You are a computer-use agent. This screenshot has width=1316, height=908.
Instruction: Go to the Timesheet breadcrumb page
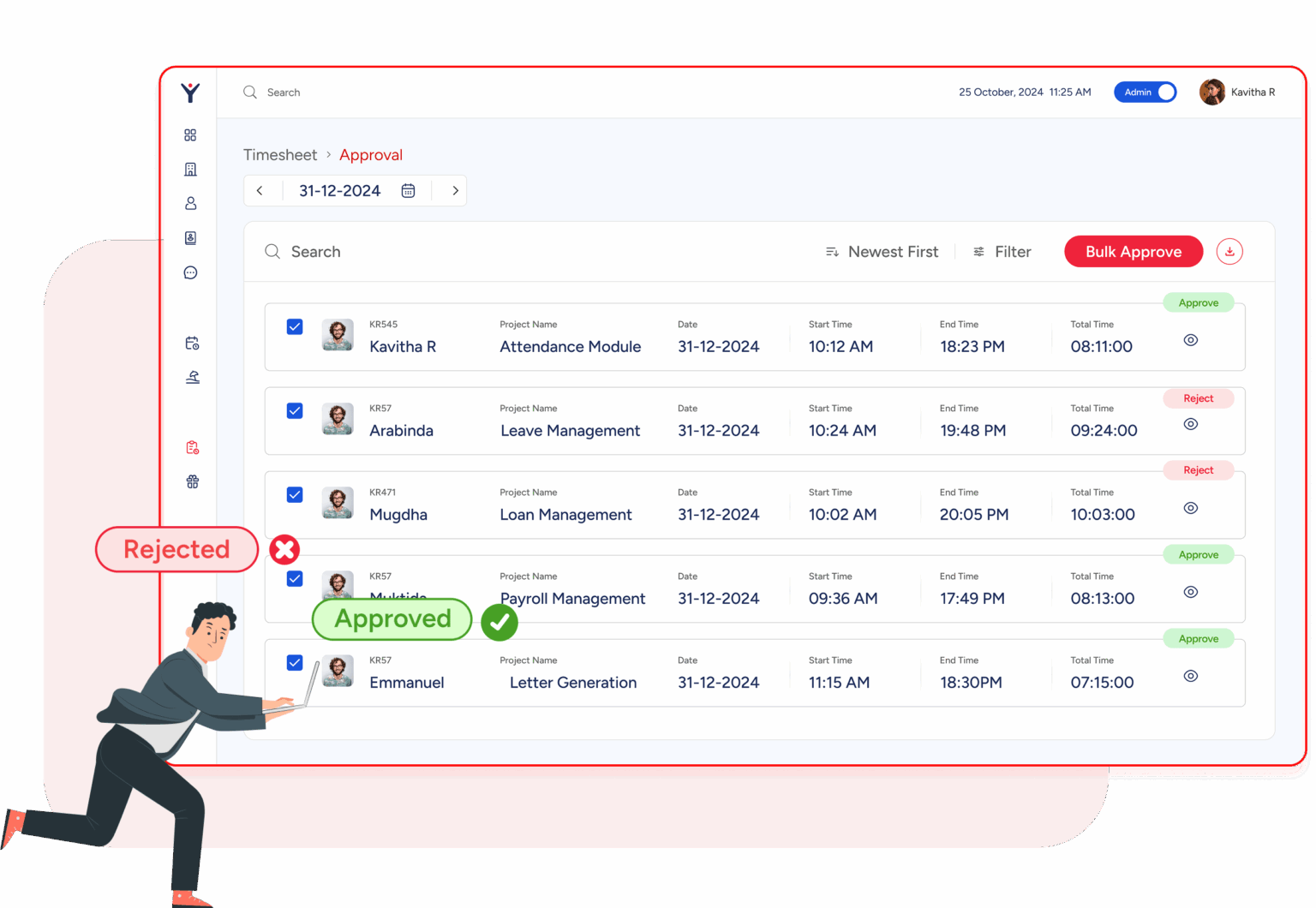(280, 154)
